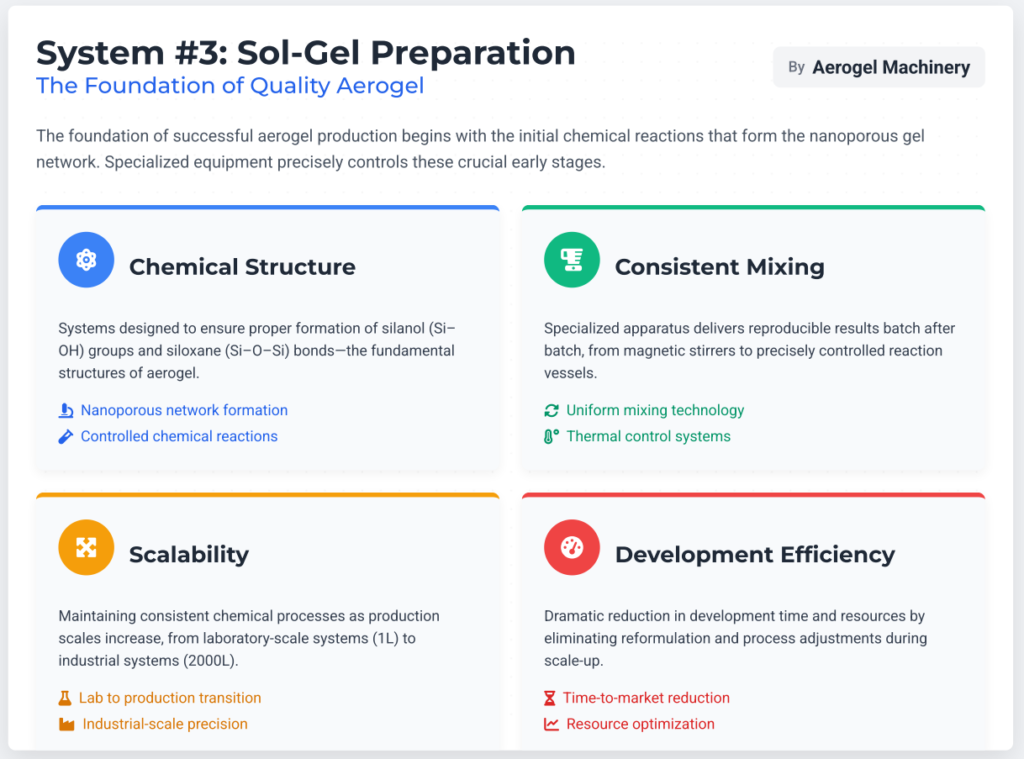Click the flask icon beside Lab to production

65,698
